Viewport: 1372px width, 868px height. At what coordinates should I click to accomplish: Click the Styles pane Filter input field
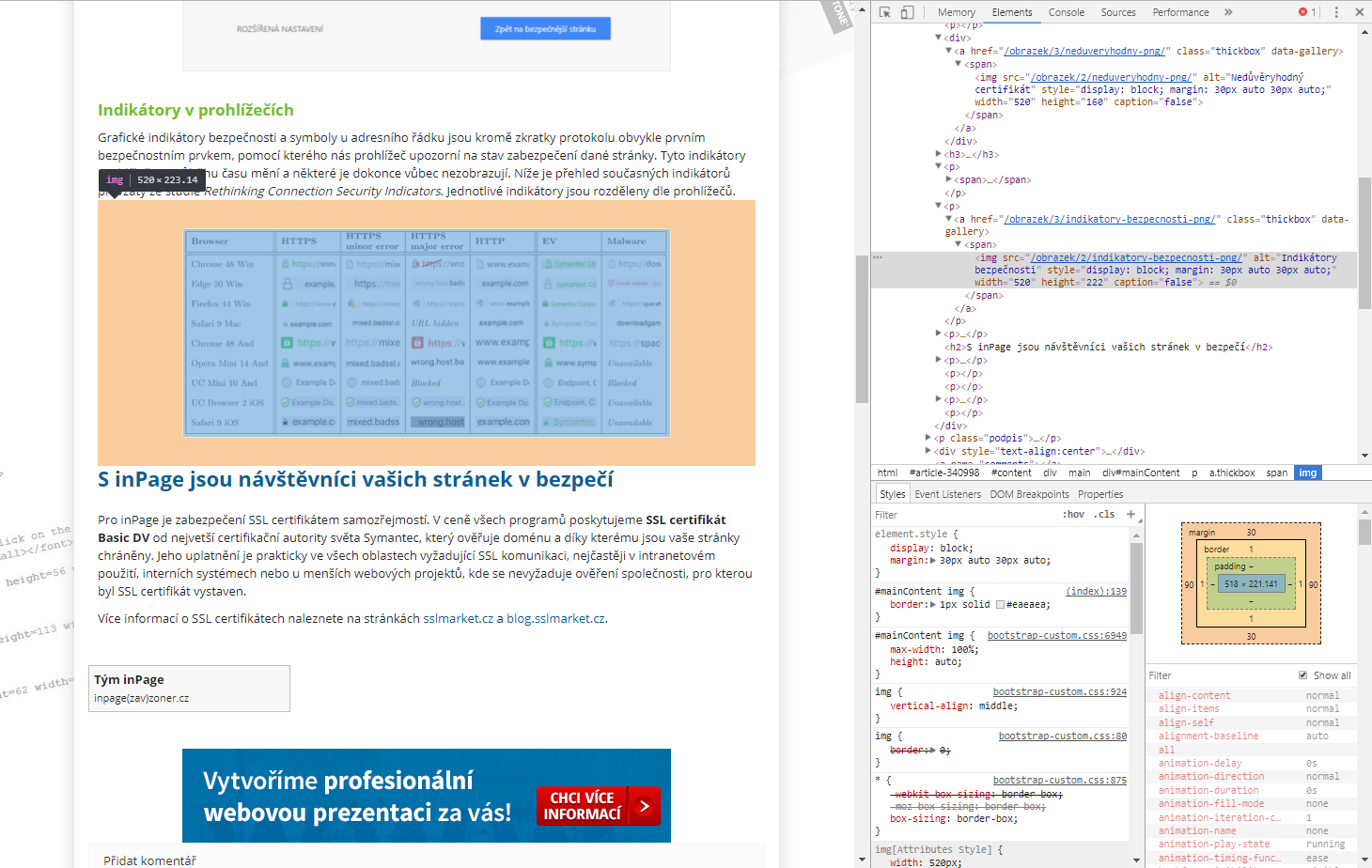(x=959, y=515)
